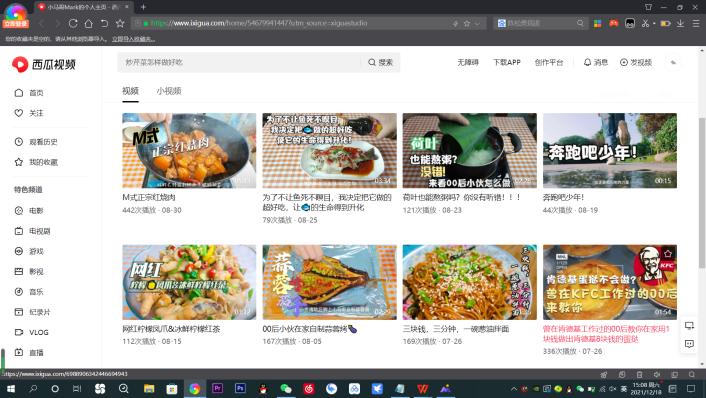
Task: Open the 奔跑吧少年 video thumbnail
Action: click(x=610, y=150)
